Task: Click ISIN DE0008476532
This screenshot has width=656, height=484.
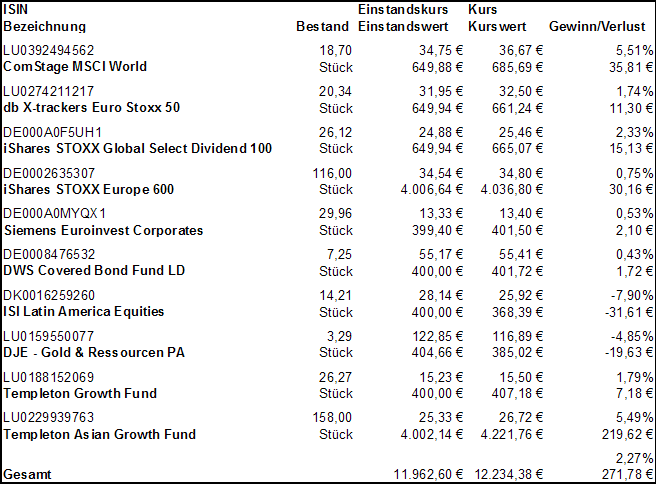Action: (x=49, y=255)
